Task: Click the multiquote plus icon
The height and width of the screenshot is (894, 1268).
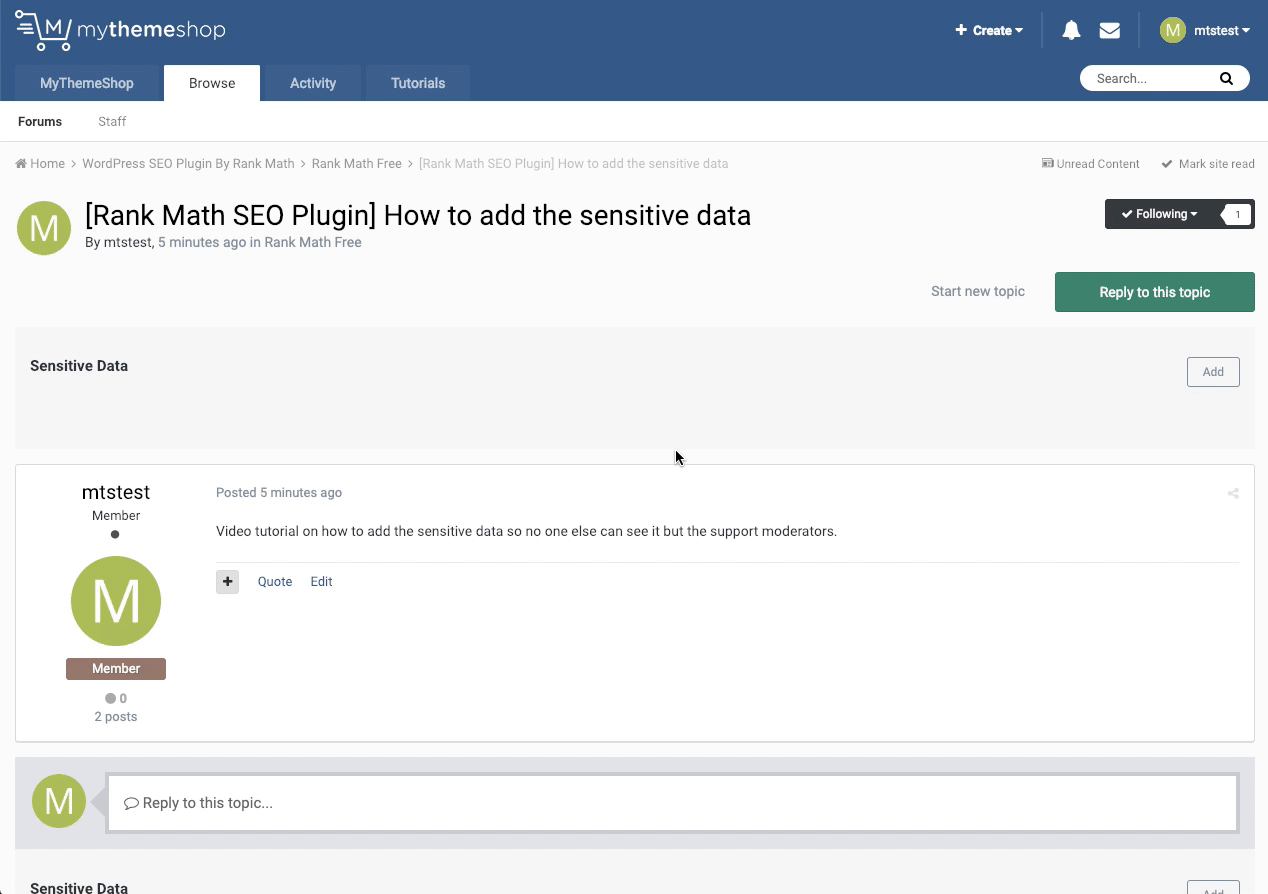Action: tap(228, 582)
